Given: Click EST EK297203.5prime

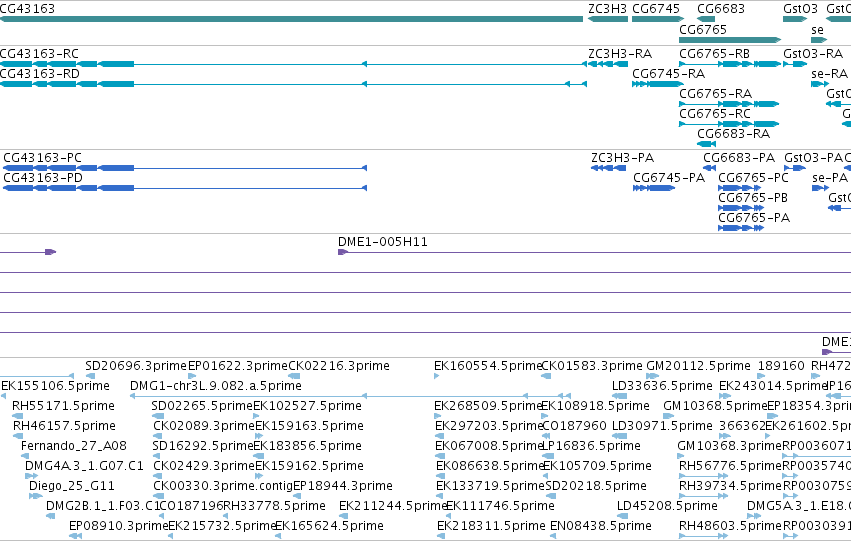Looking at the screenshot, I should pos(440,436).
